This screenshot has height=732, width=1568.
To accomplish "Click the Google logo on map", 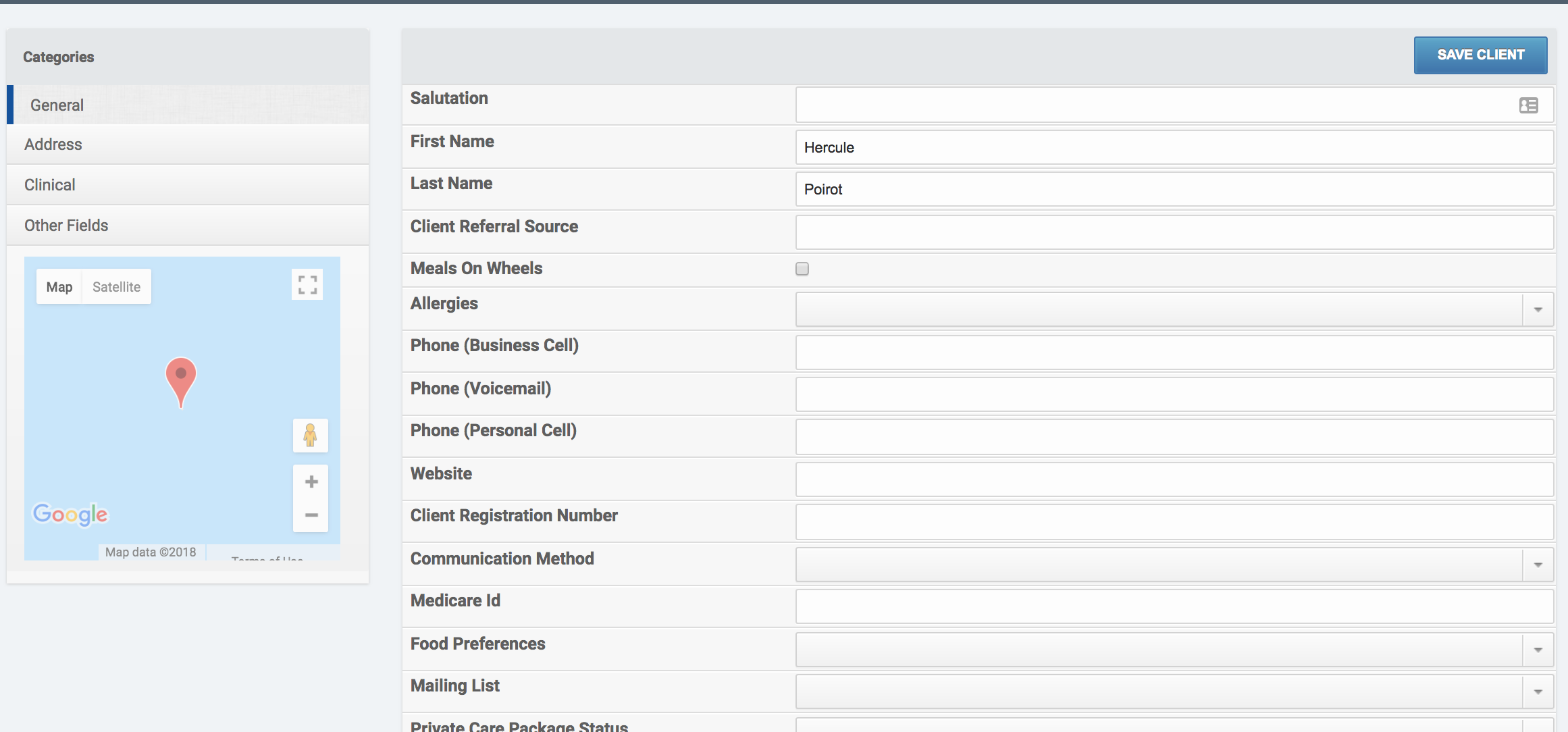I will [x=70, y=515].
